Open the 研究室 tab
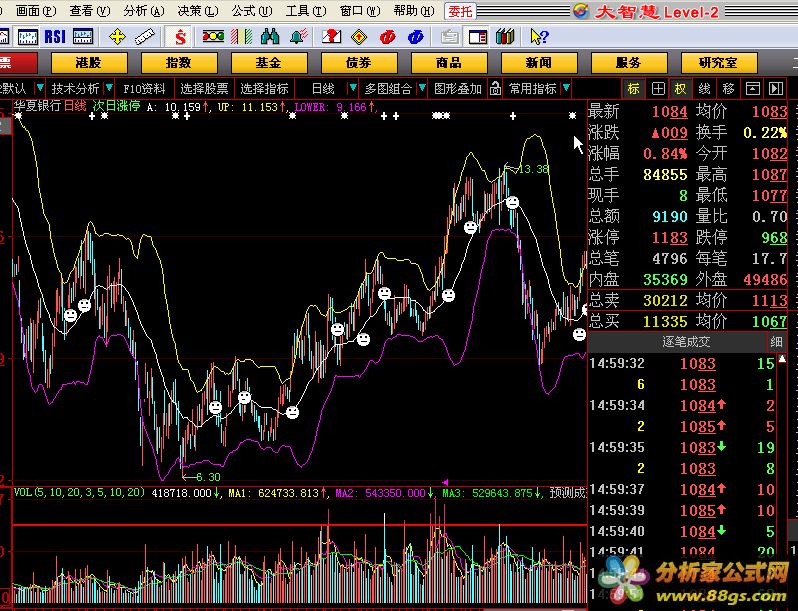This screenshot has height=611, width=798. coord(719,63)
